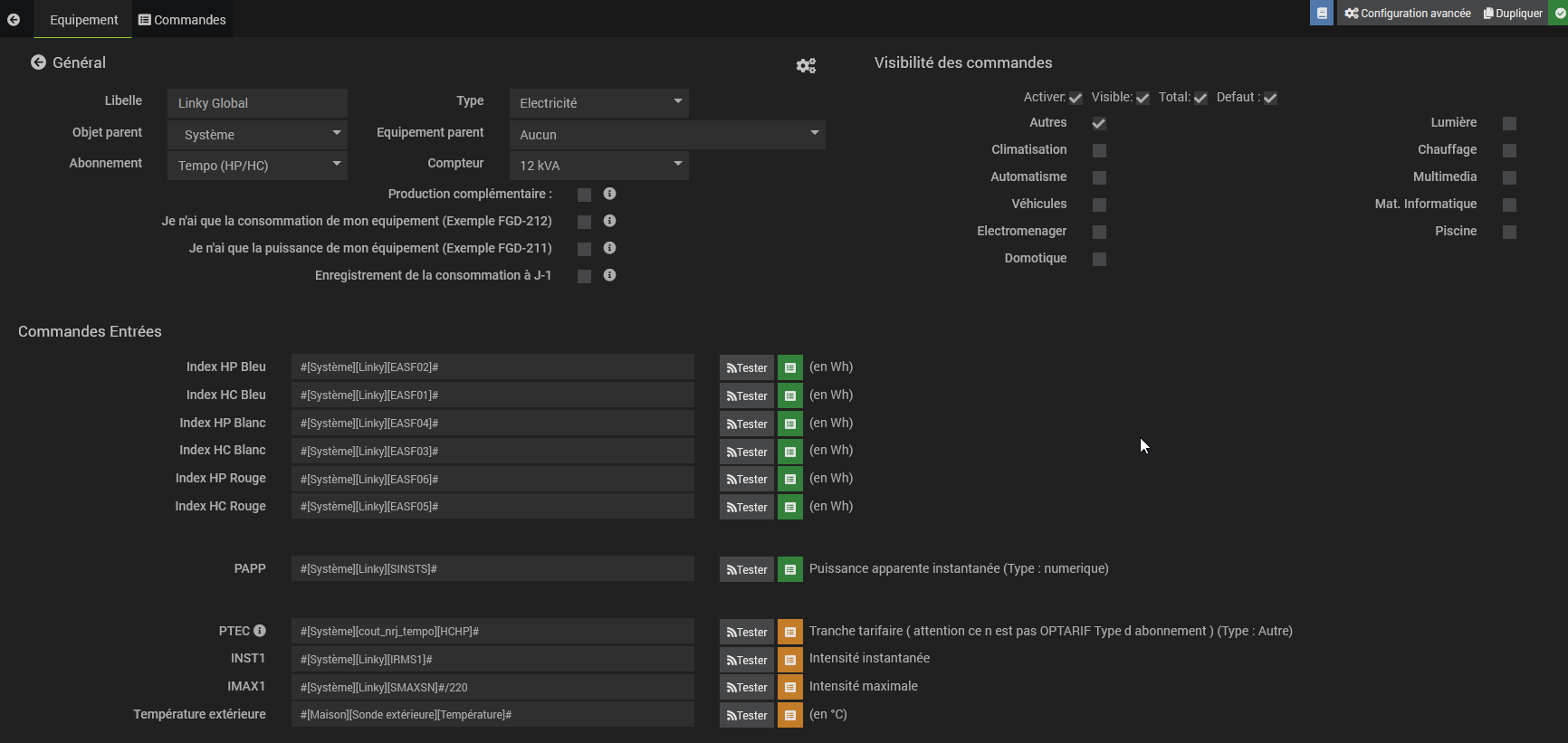The image size is (1568, 743).
Task: Open orange command picker for IMAX1
Action: [790, 687]
